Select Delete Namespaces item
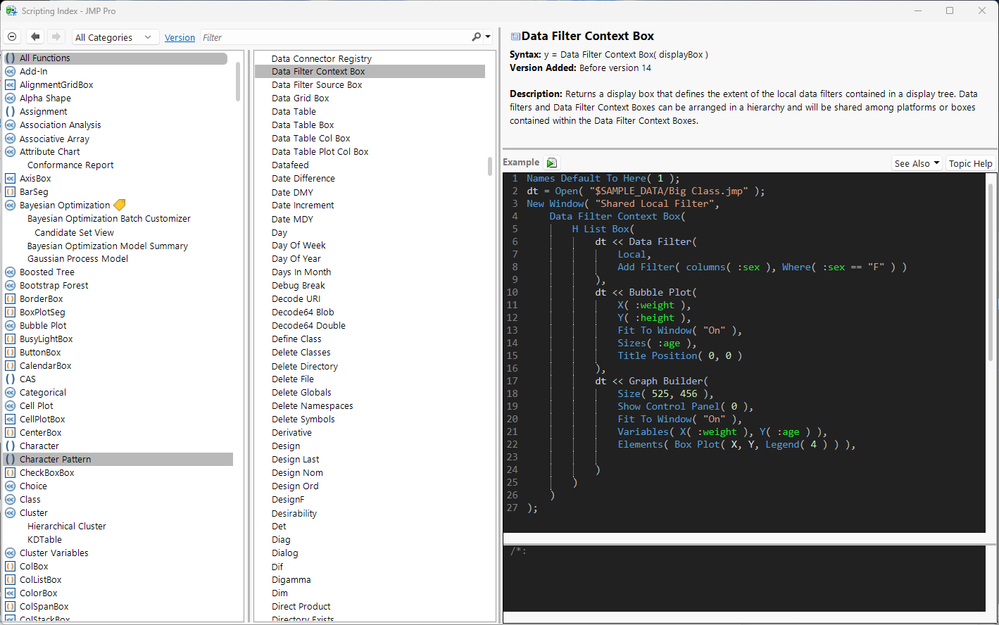The height and width of the screenshot is (625, 999). click(312, 406)
